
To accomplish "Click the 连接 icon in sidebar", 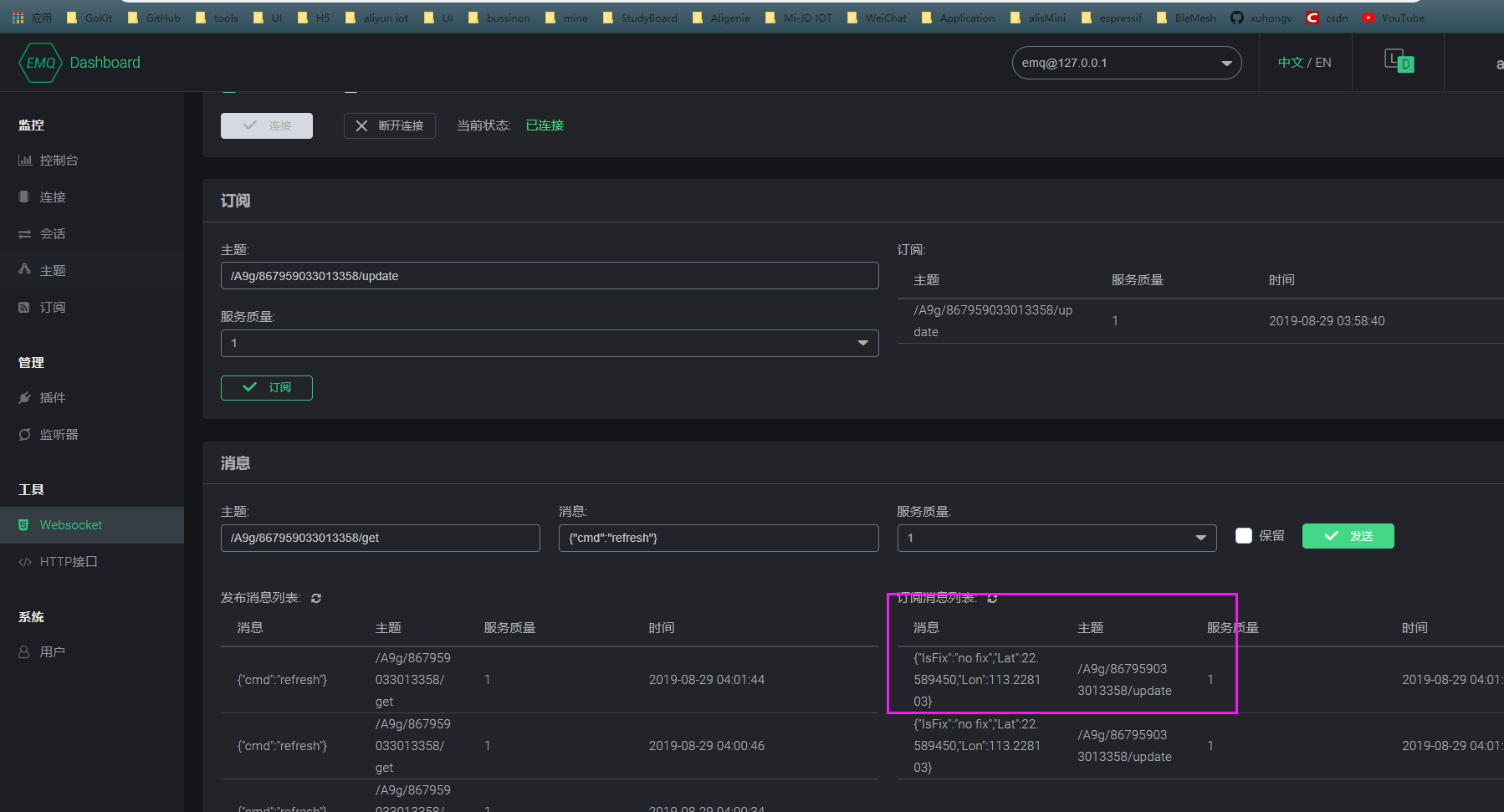I will point(24,197).
